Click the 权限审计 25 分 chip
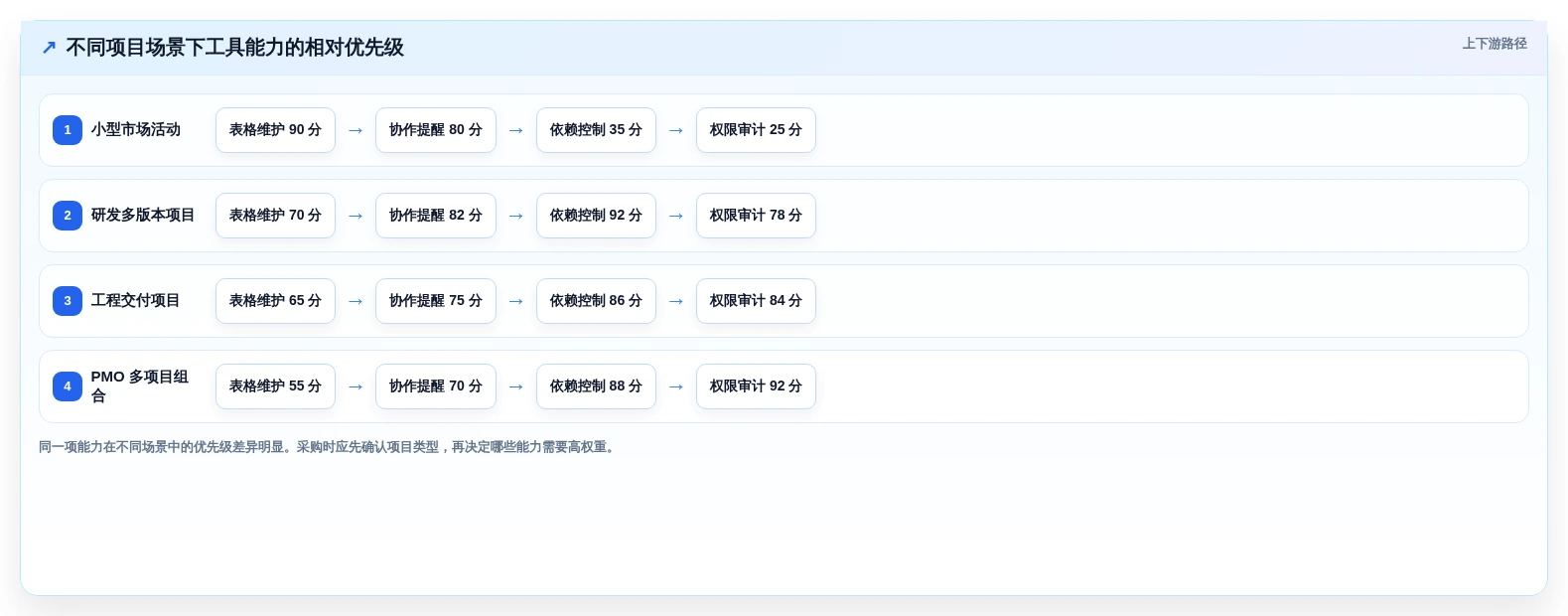 point(756,130)
